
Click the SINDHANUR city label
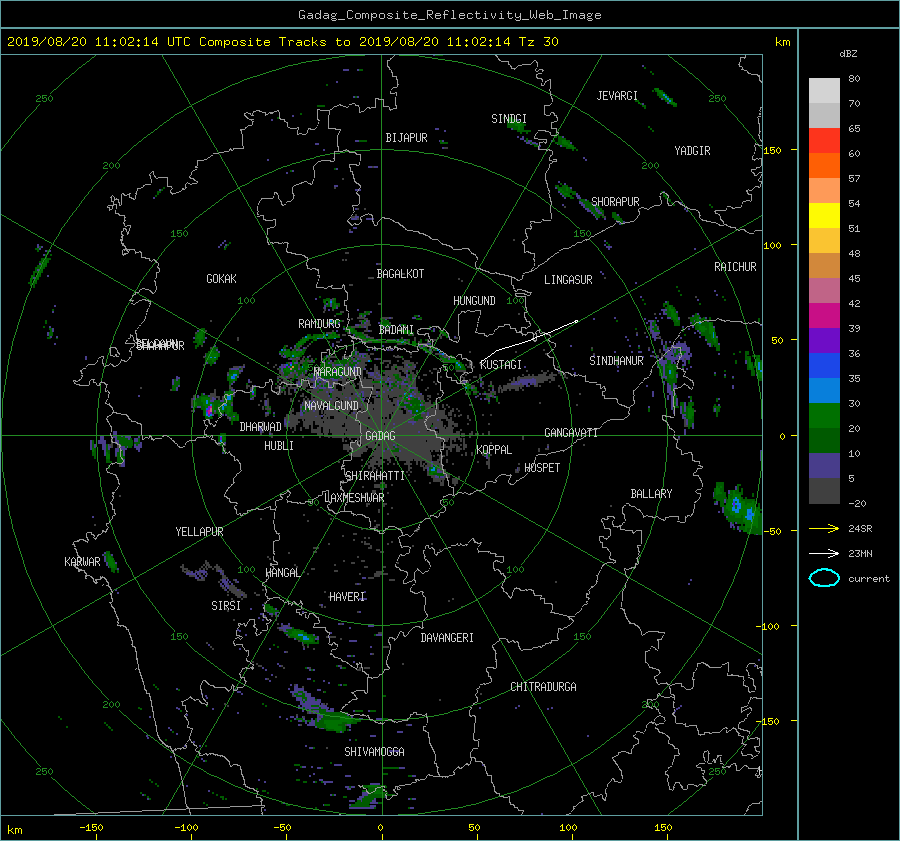click(x=616, y=361)
